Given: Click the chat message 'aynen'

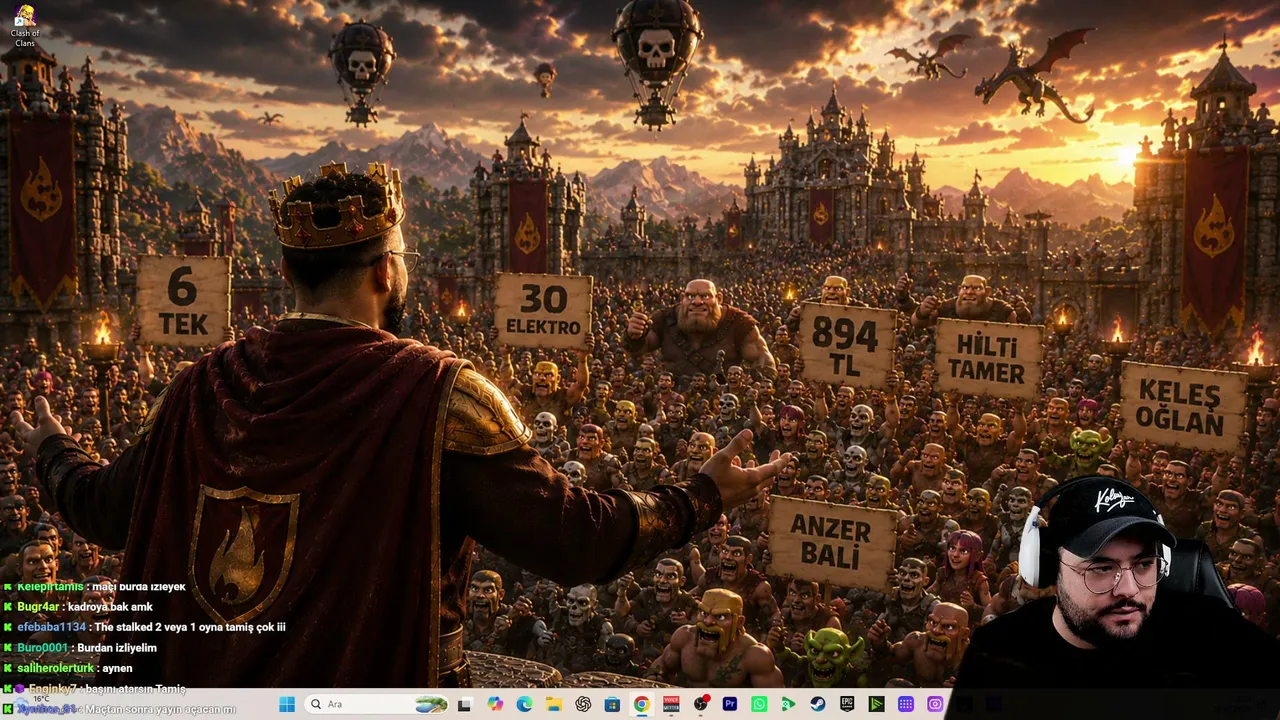Looking at the screenshot, I should pos(117,668).
